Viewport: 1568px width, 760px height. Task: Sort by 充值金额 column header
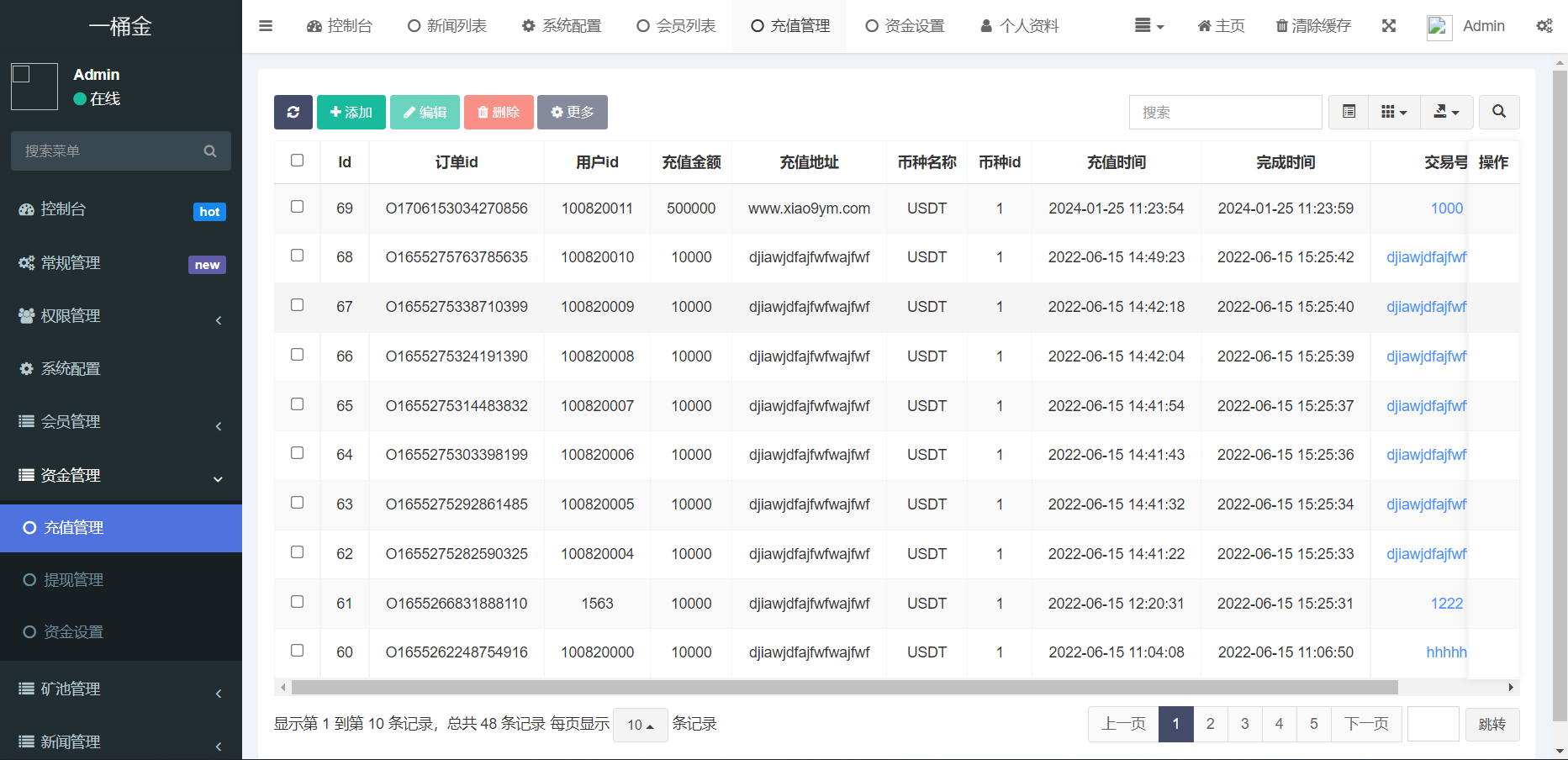point(691,162)
